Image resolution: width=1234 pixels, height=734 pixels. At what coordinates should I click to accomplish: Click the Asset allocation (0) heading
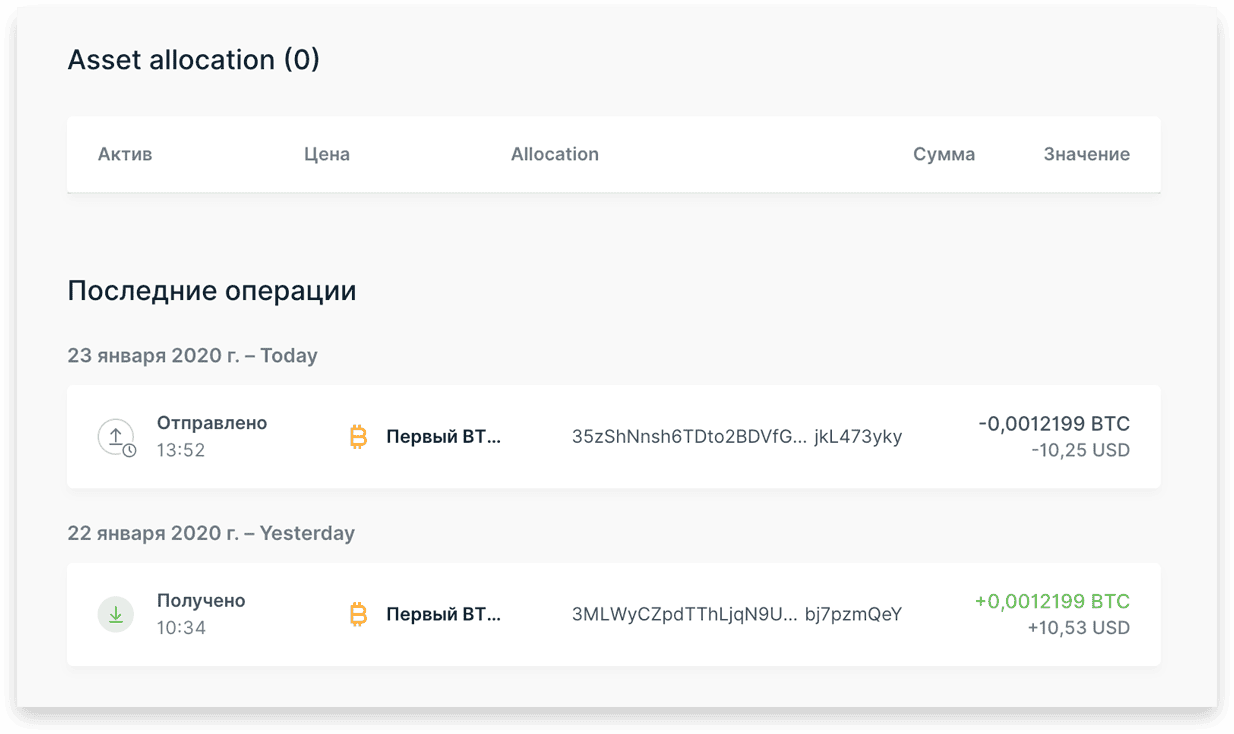(194, 60)
